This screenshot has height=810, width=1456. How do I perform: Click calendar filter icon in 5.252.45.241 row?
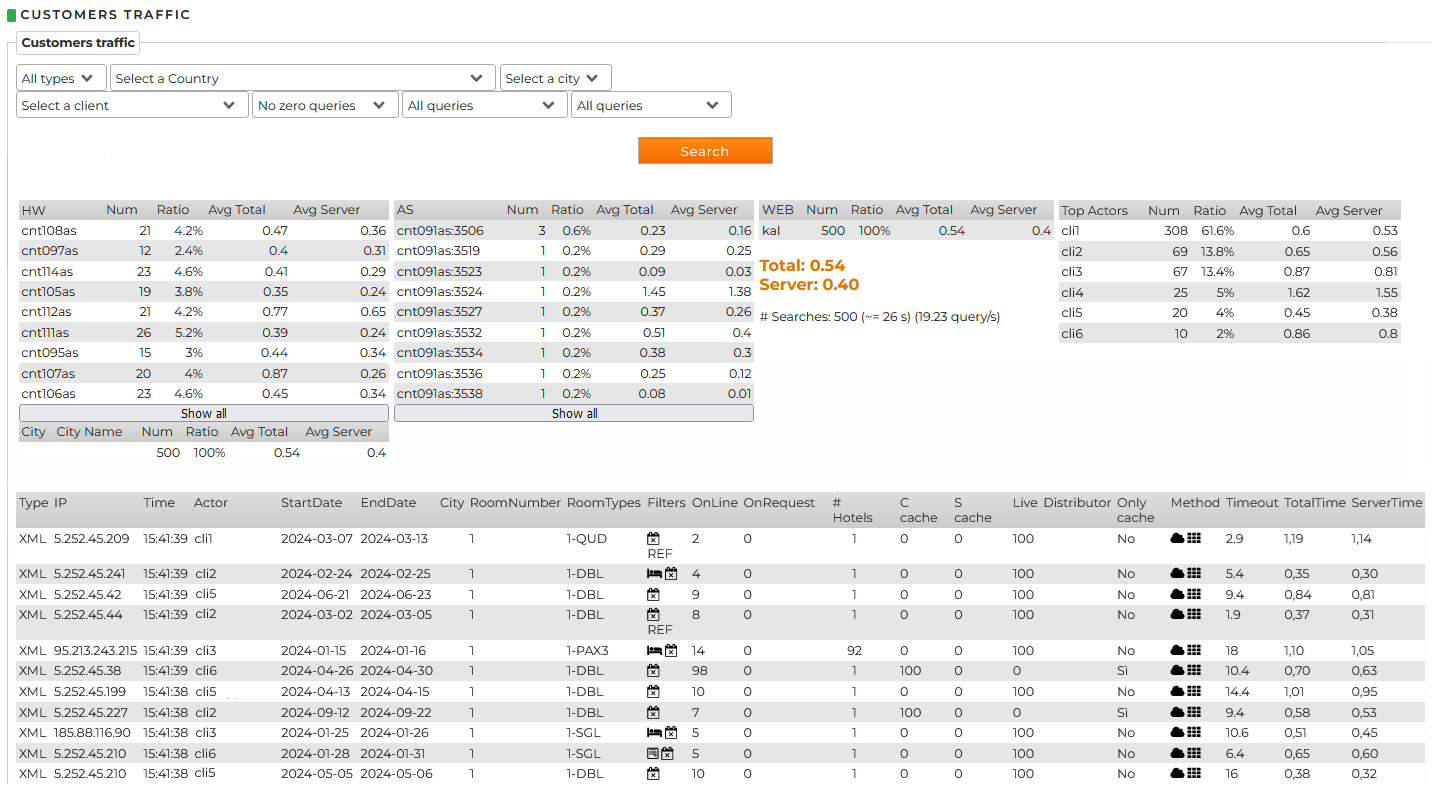pyautogui.click(x=671, y=574)
